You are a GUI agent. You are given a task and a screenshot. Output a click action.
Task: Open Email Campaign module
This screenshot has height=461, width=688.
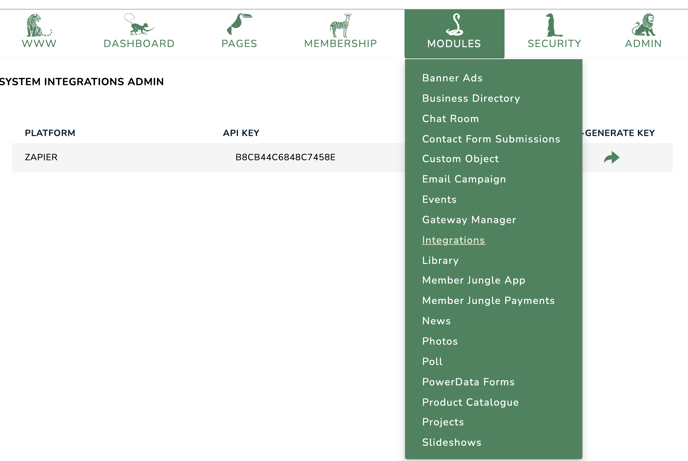click(x=464, y=179)
